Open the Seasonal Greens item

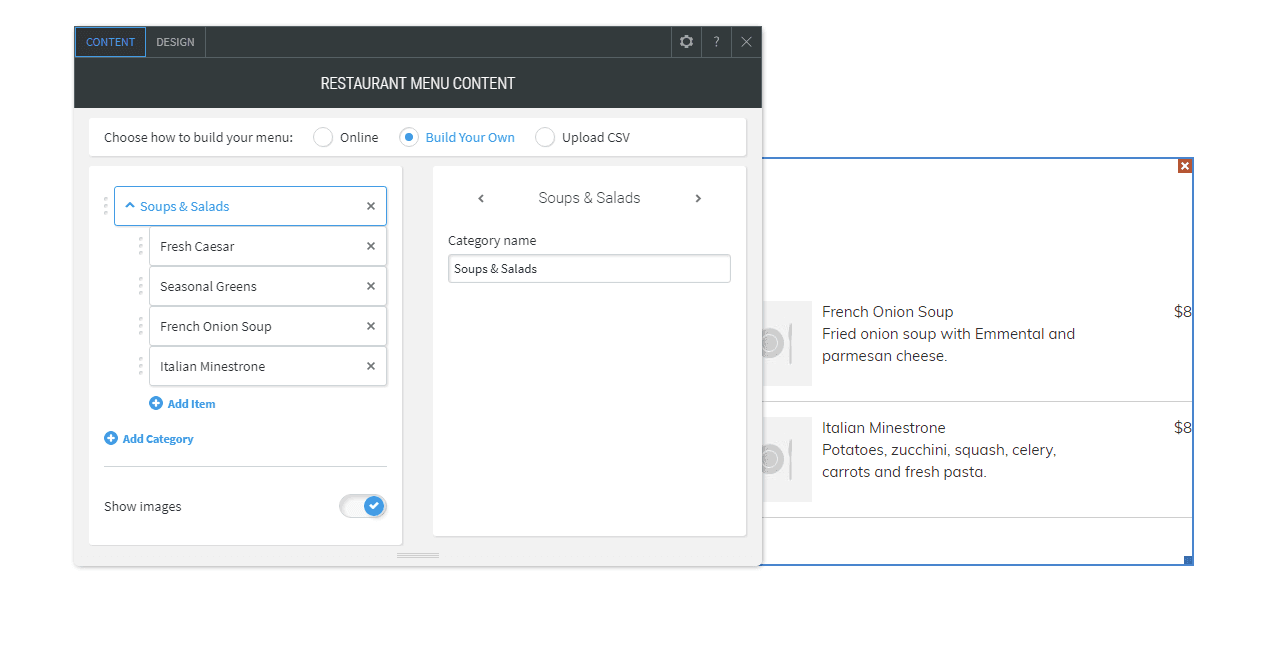[268, 286]
